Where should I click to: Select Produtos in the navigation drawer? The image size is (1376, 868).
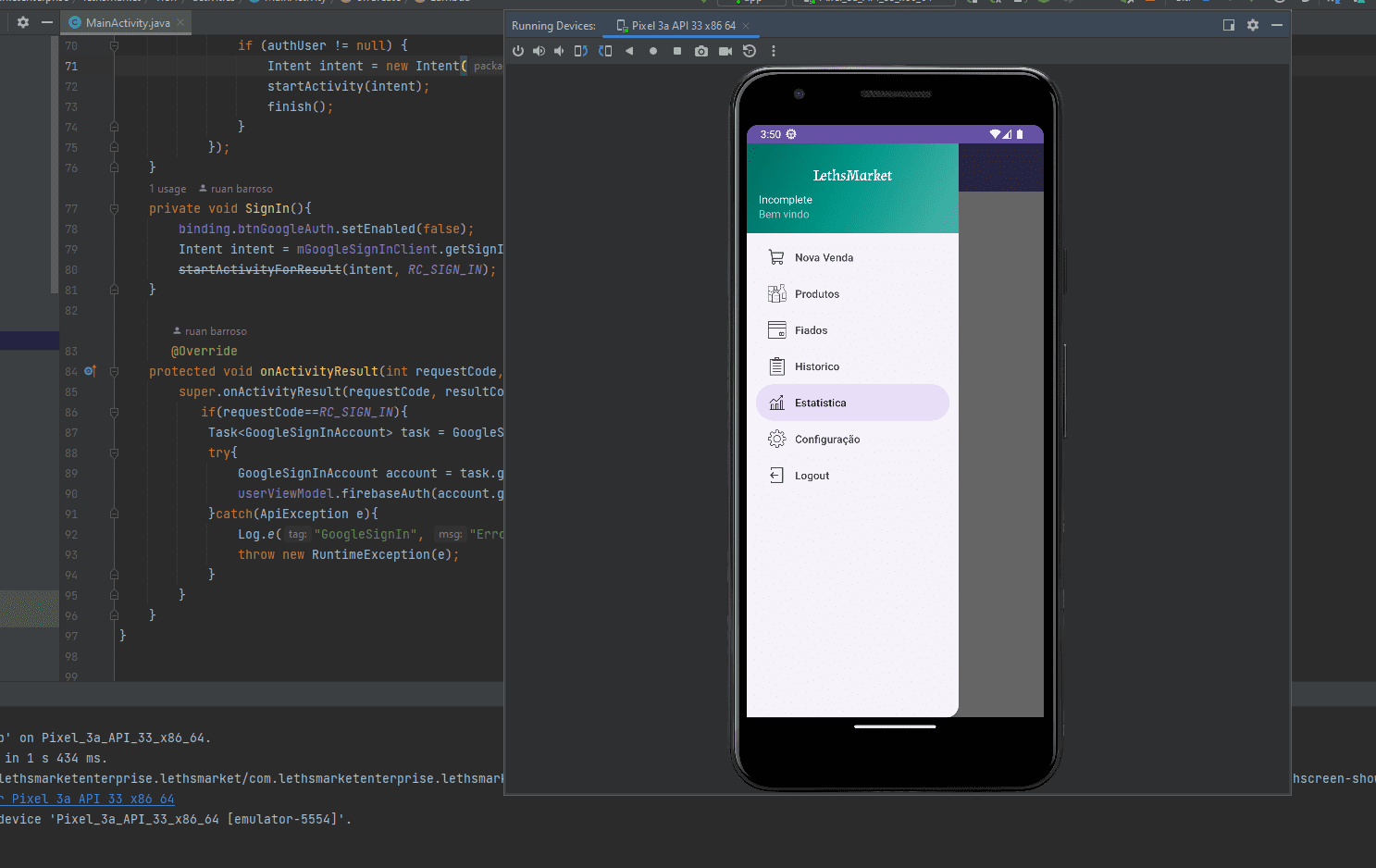pos(816,294)
